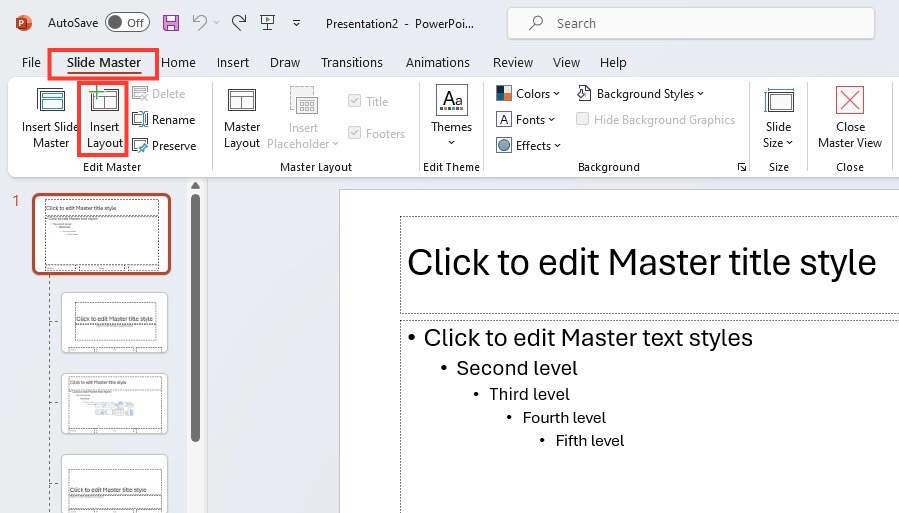Expand the Background Styles dropdown
899x513 pixels.
pyautogui.click(x=640, y=93)
